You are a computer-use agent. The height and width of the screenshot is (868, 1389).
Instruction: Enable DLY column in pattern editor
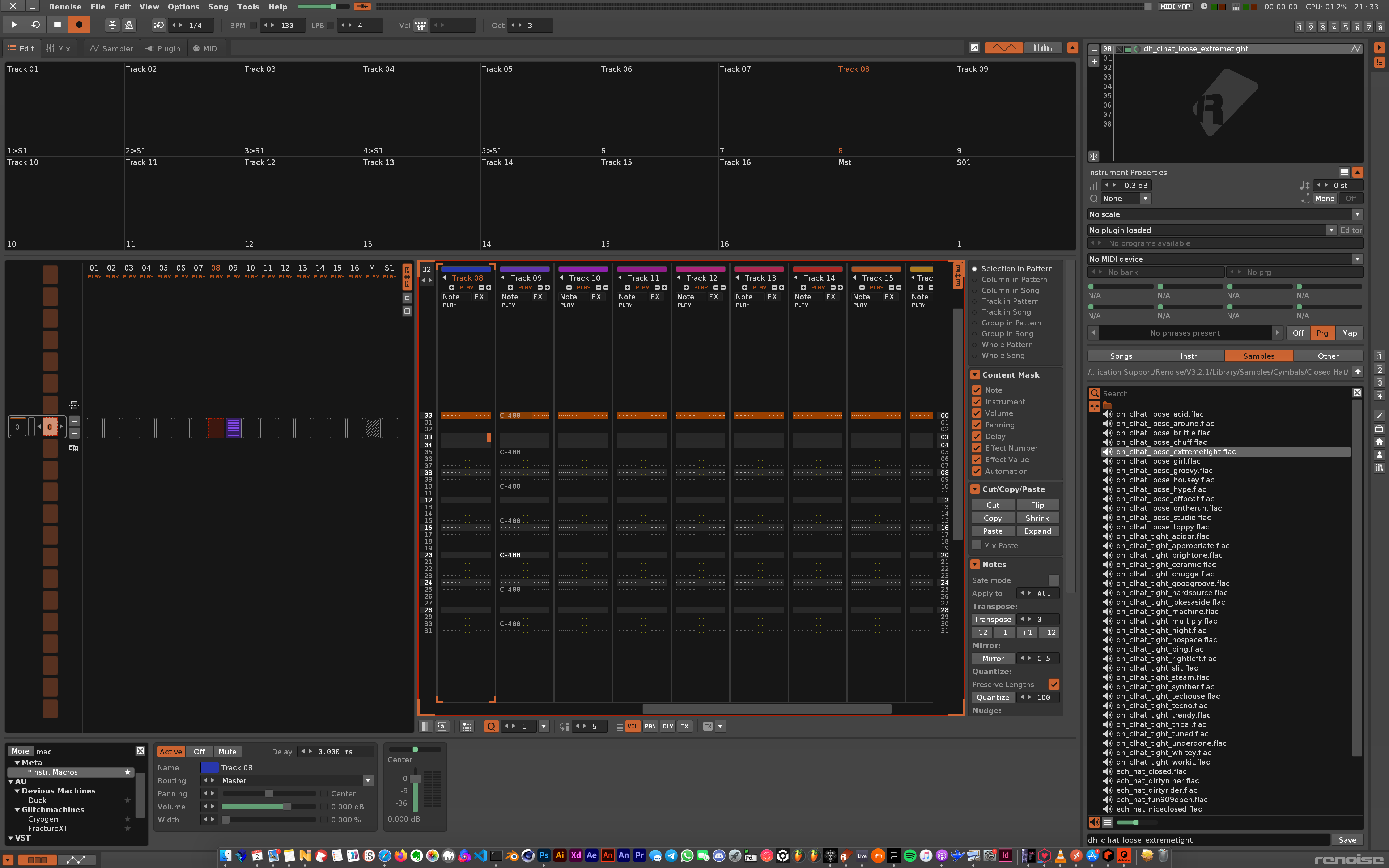(x=667, y=726)
